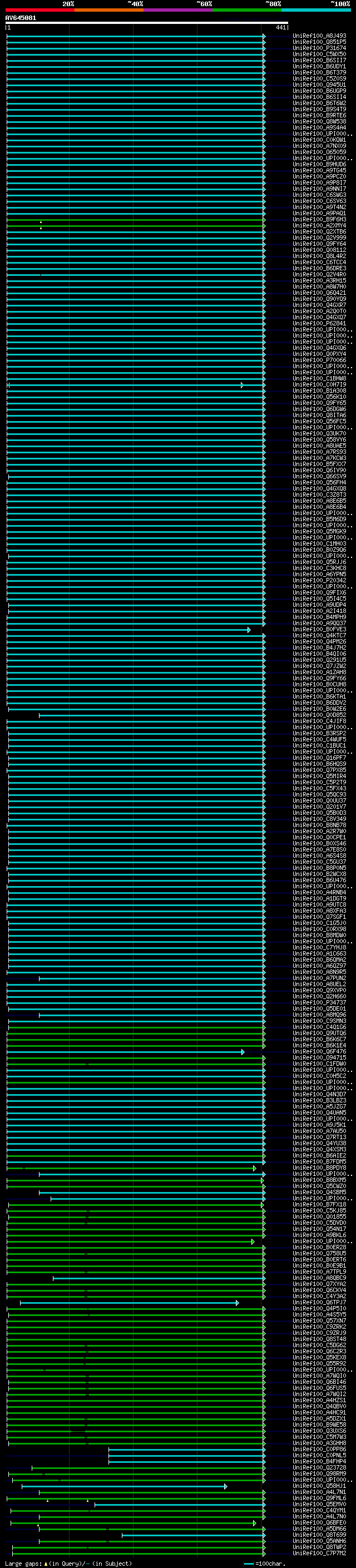Click hit label UniRef100_Q6TPJ7

tap(319, 1302)
